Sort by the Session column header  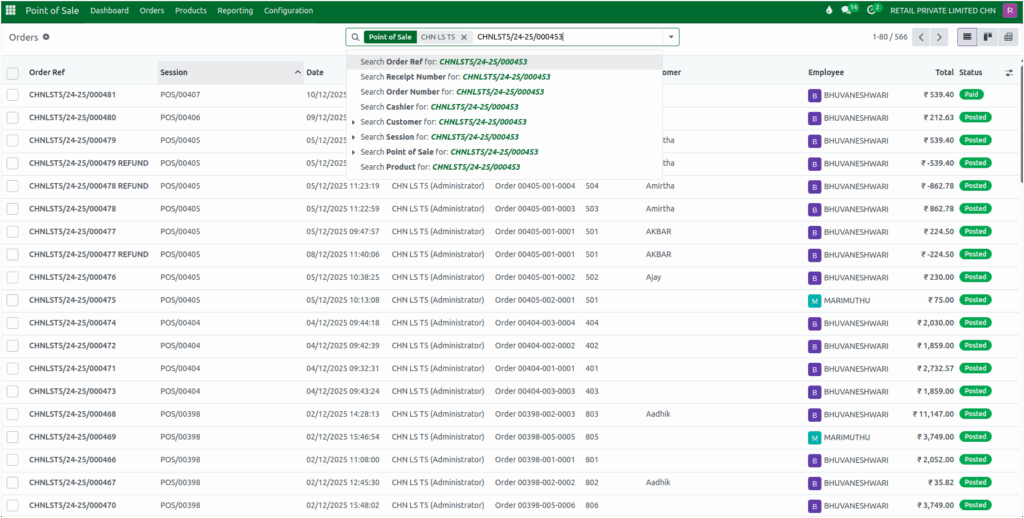(x=231, y=73)
